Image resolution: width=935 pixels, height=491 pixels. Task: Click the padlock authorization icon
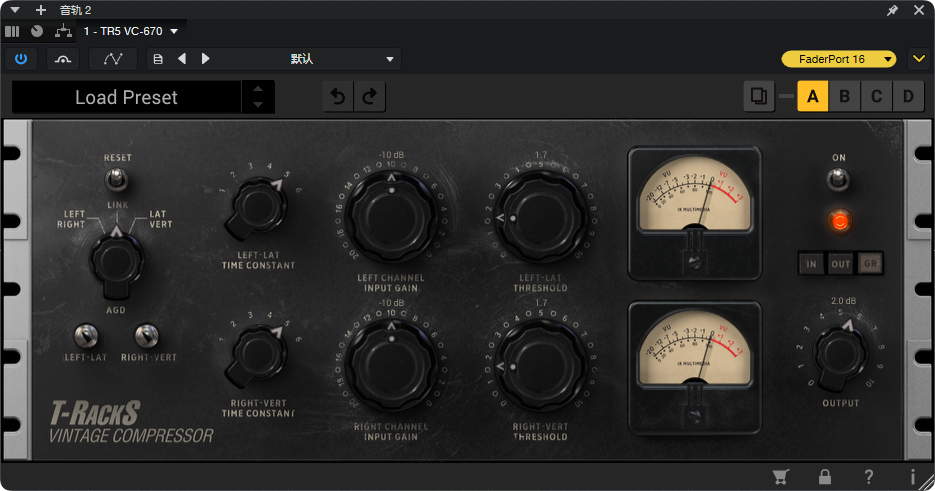click(825, 477)
